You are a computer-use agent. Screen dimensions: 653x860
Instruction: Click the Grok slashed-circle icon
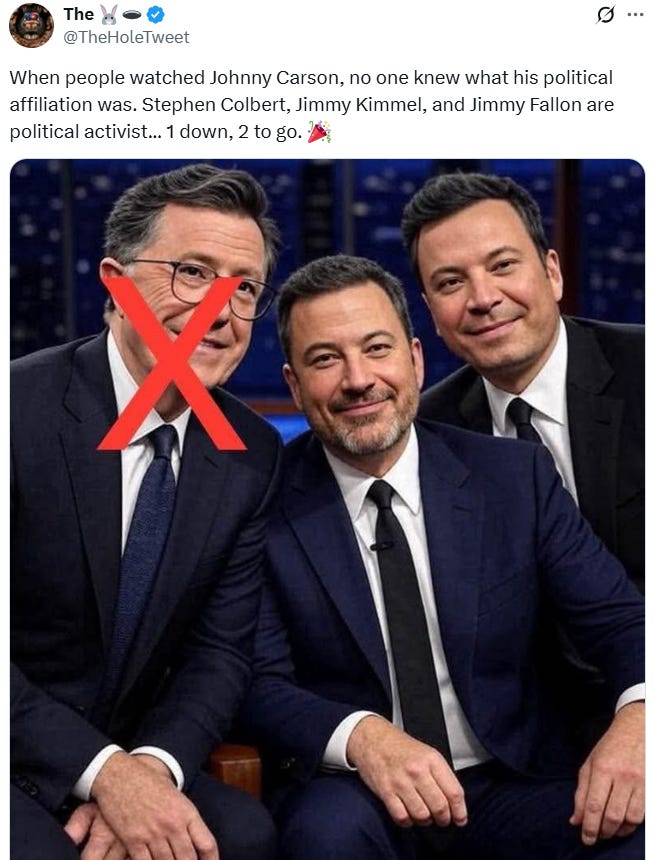[606, 15]
